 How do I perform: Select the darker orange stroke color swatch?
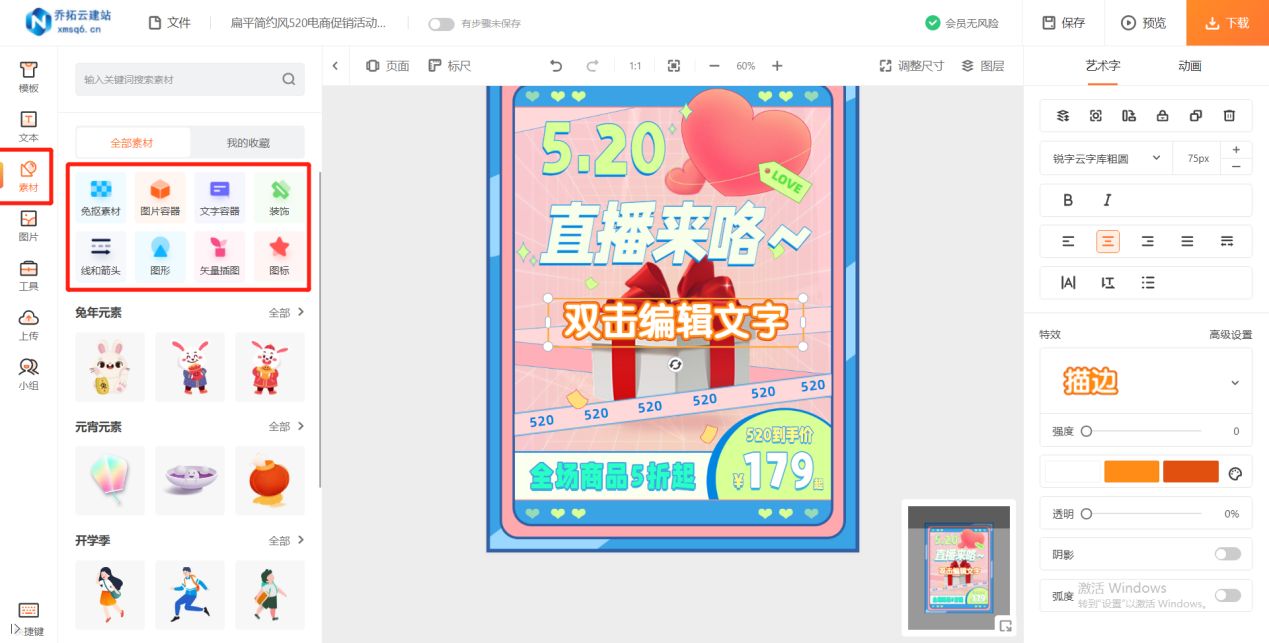click(1190, 471)
